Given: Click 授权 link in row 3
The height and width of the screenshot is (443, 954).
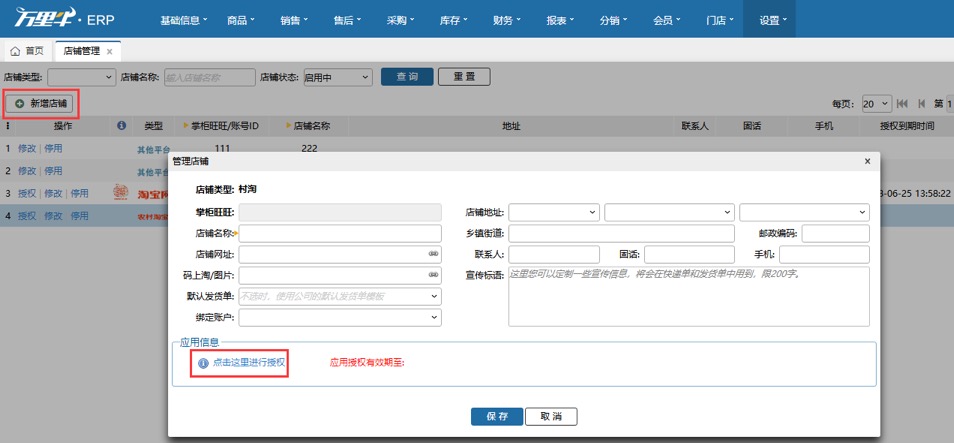Looking at the screenshot, I should click(x=27, y=193).
